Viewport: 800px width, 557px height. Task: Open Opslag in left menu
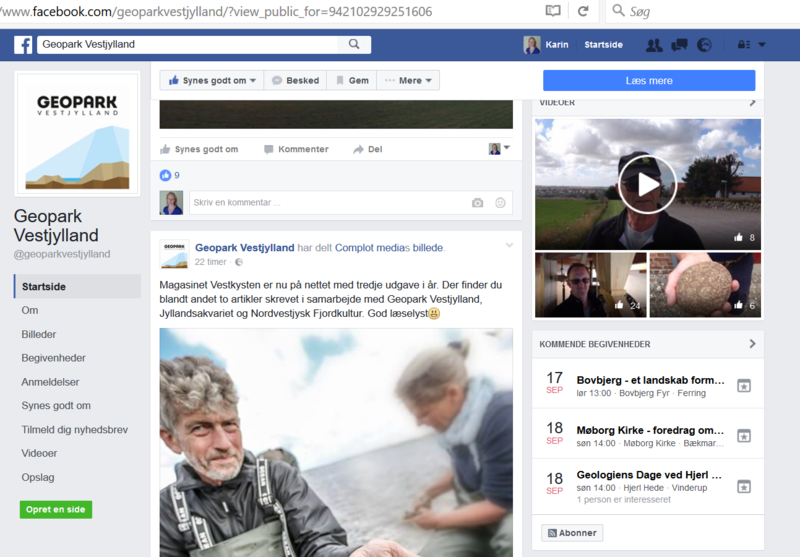[38, 477]
